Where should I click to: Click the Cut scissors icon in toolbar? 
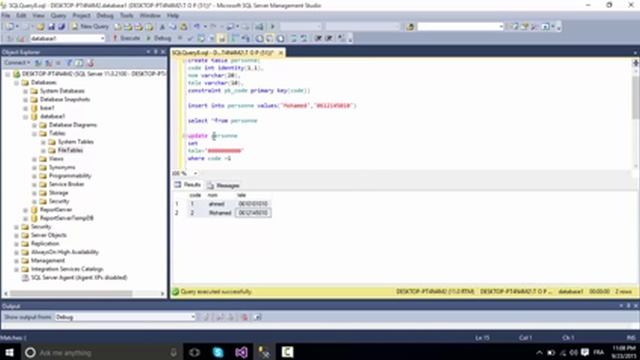tap(162, 27)
